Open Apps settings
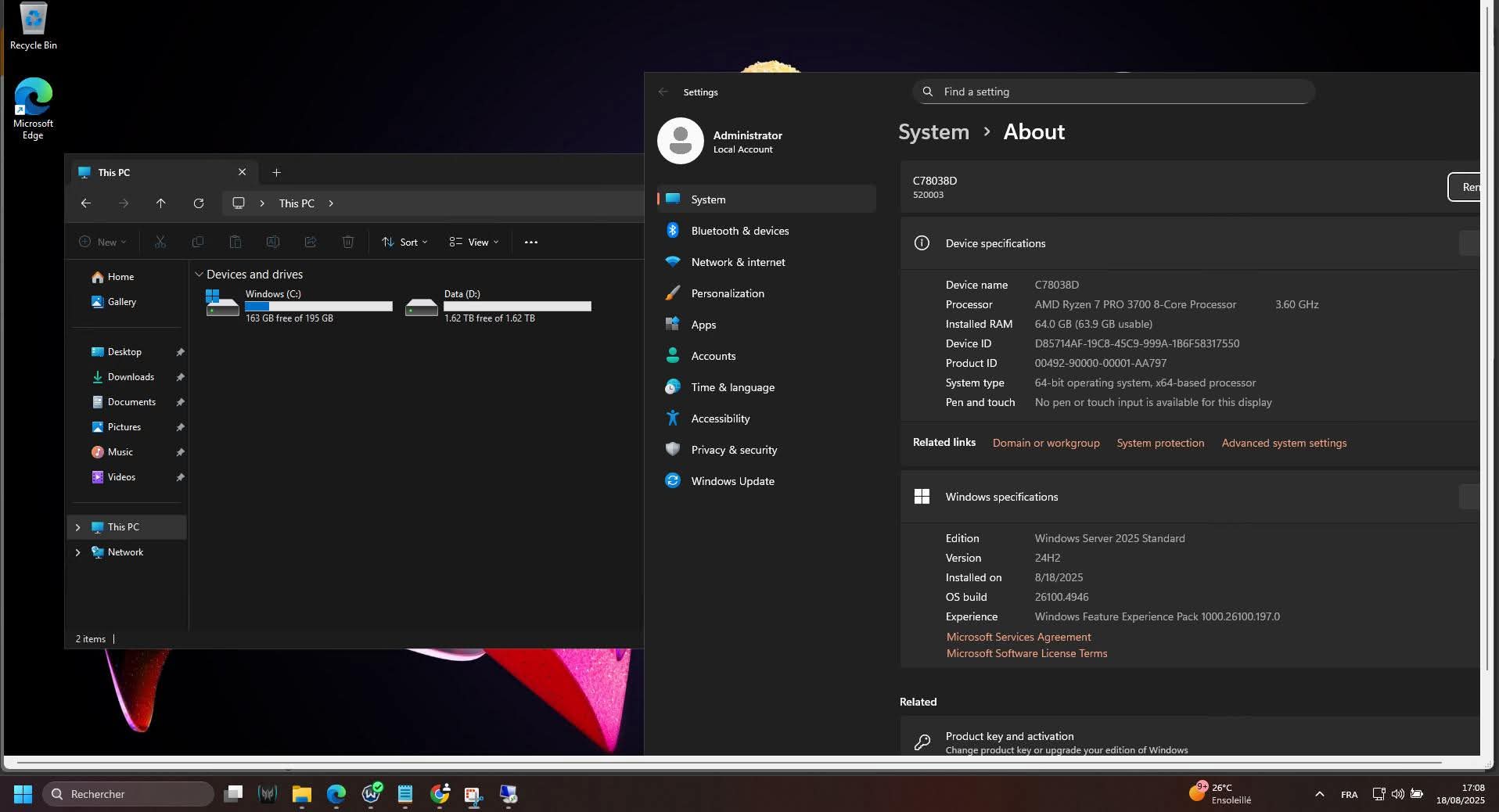1499x812 pixels. (x=766, y=325)
